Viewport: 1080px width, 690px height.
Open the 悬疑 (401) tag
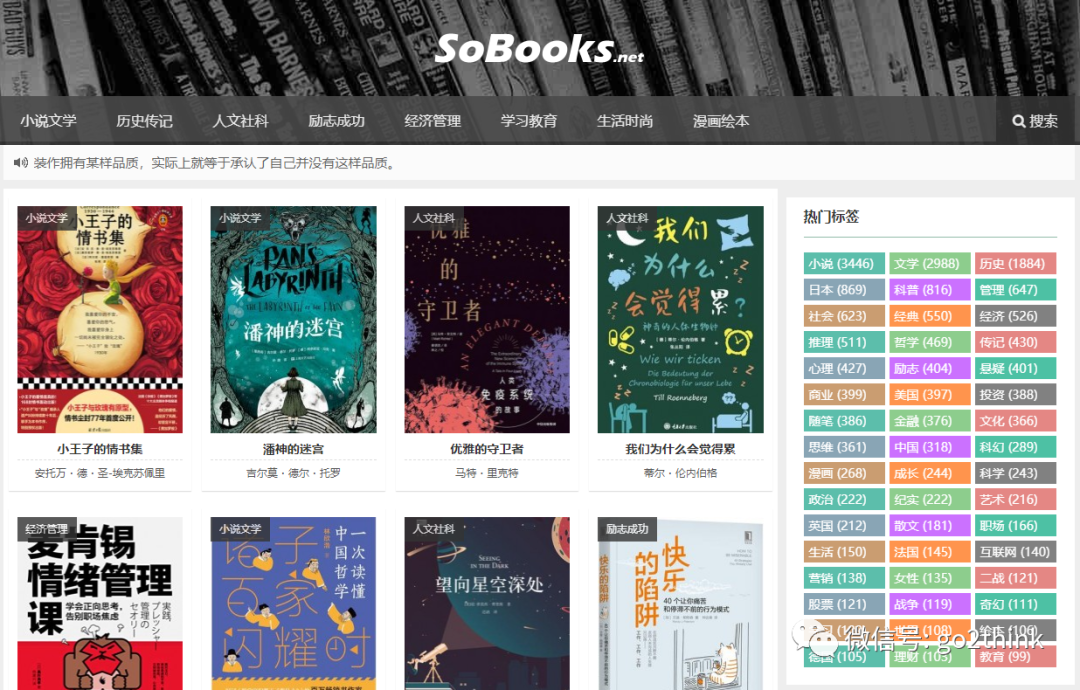tap(1015, 368)
